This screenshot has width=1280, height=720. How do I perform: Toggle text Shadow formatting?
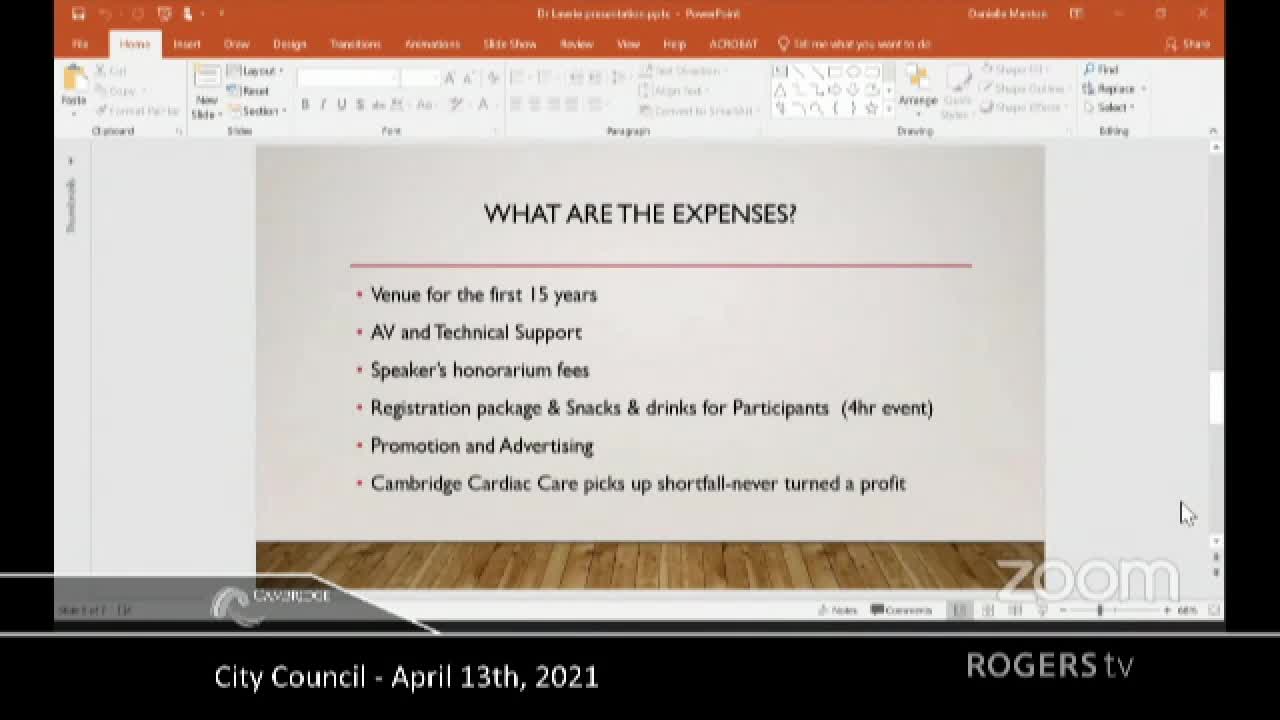tap(360, 105)
